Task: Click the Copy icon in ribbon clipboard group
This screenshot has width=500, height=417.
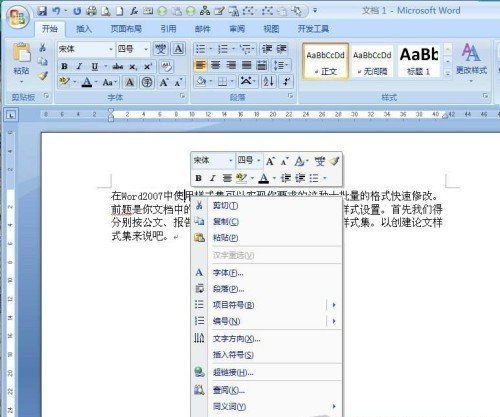Action: (x=43, y=61)
